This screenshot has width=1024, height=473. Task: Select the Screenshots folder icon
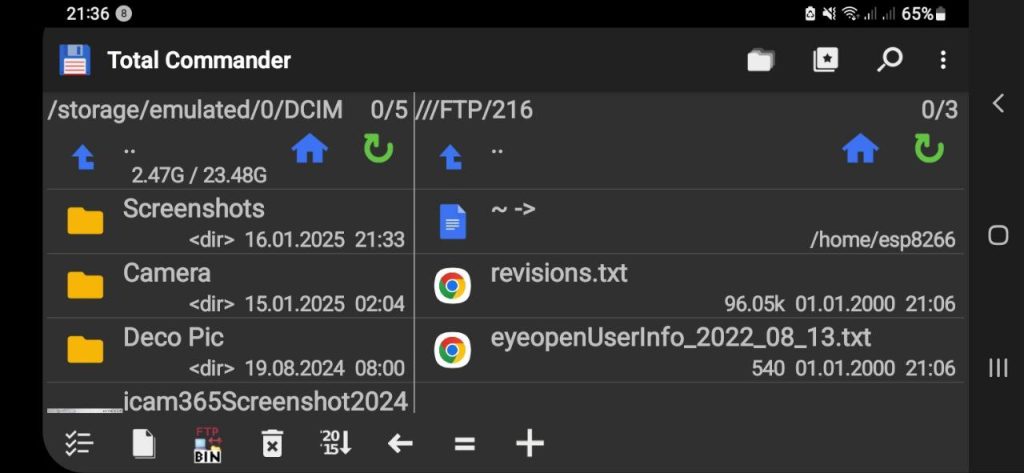85,221
